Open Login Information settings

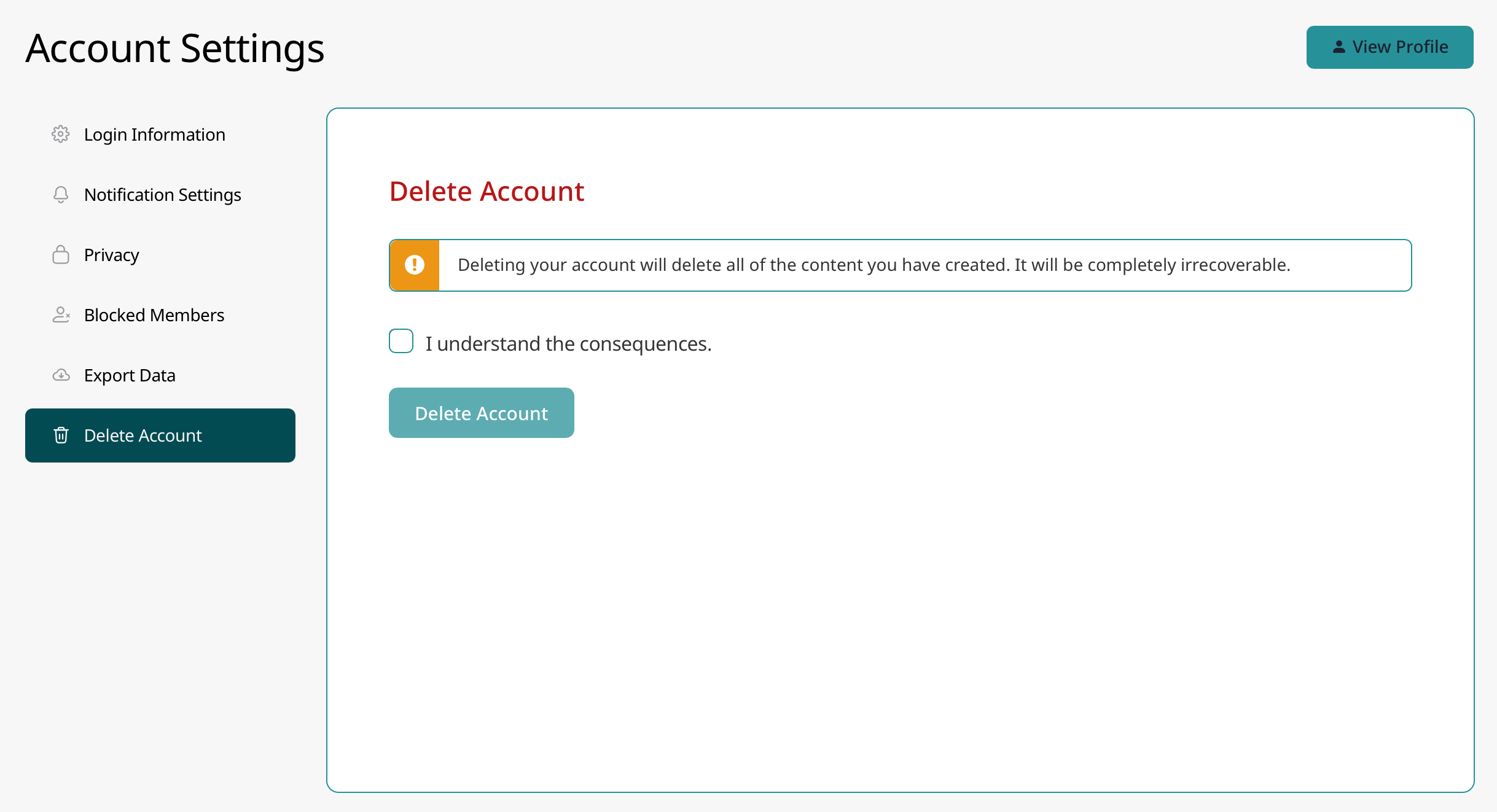pyautogui.click(x=155, y=135)
